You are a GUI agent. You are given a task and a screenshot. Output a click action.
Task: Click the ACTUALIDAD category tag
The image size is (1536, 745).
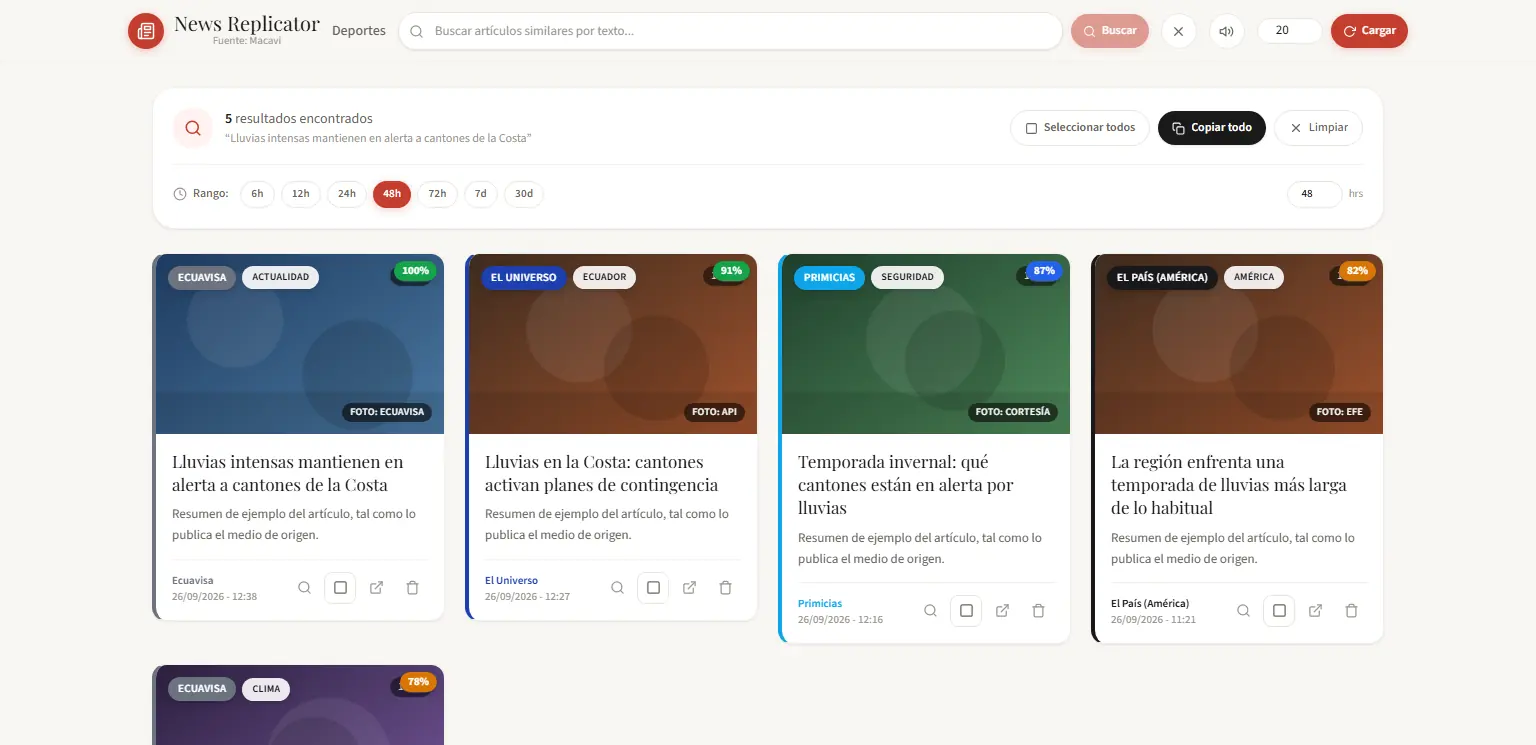[x=280, y=277]
